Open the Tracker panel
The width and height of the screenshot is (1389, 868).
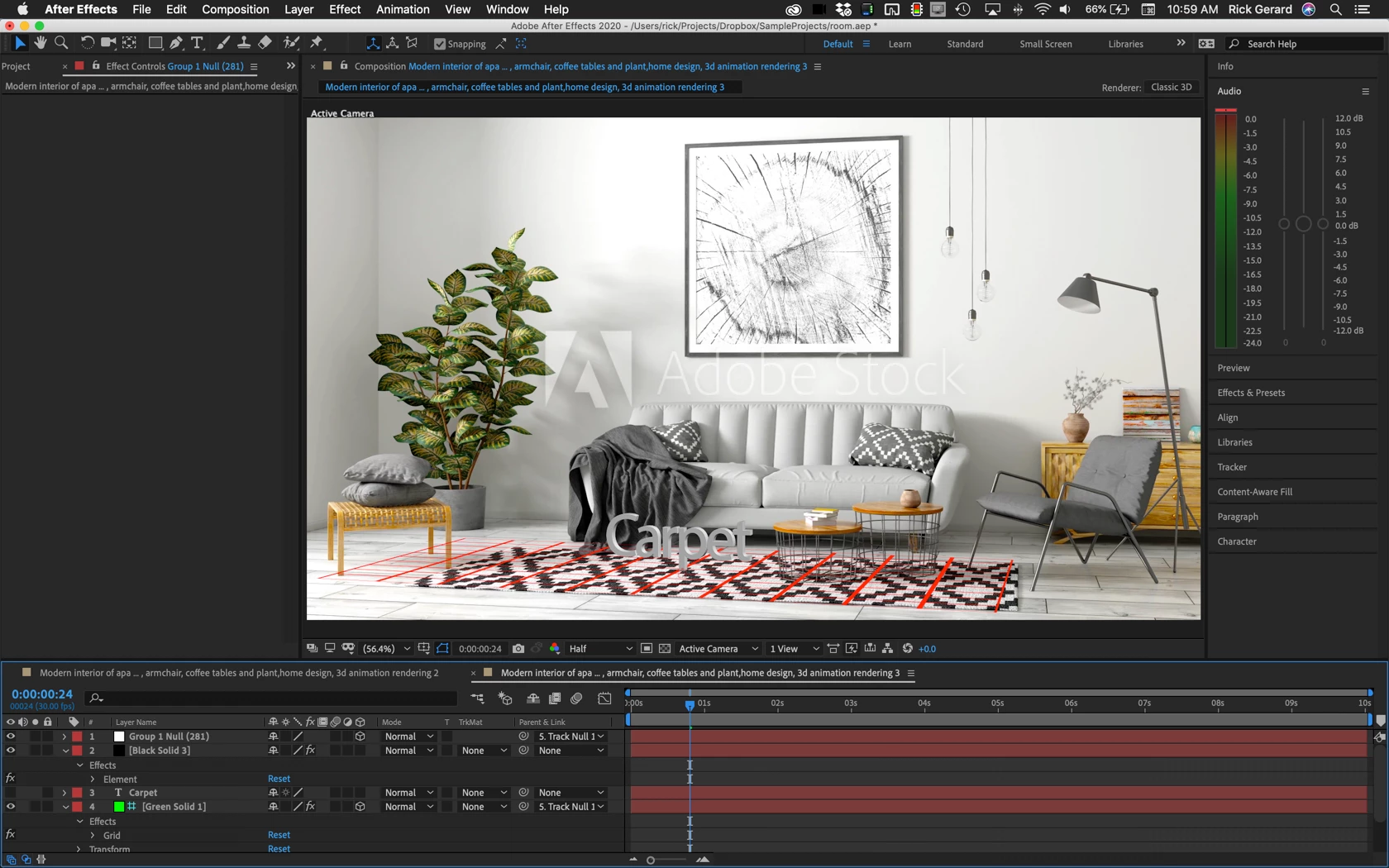click(1232, 467)
